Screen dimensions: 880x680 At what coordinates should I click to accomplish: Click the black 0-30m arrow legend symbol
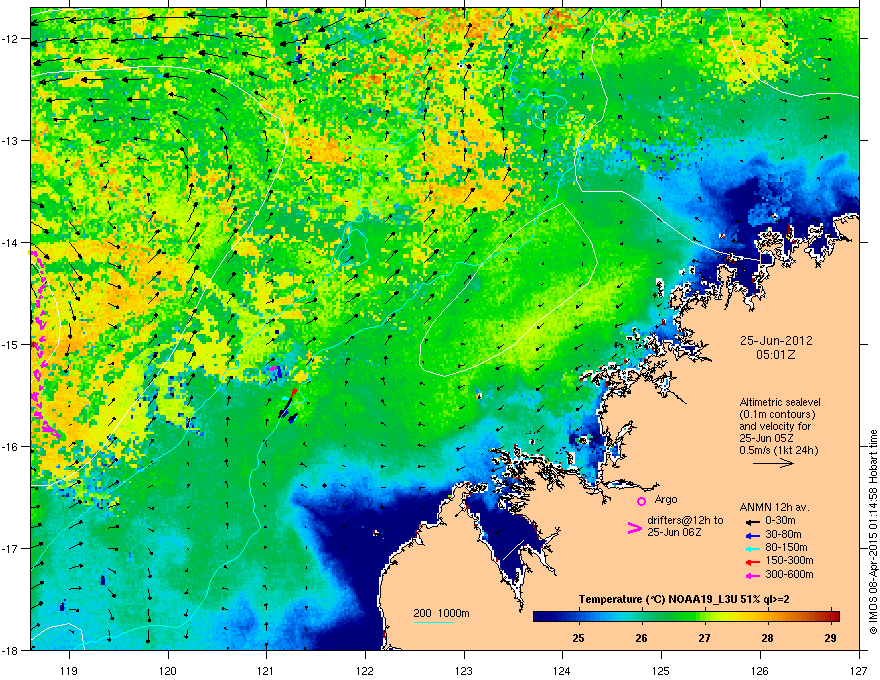[x=752, y=521]
